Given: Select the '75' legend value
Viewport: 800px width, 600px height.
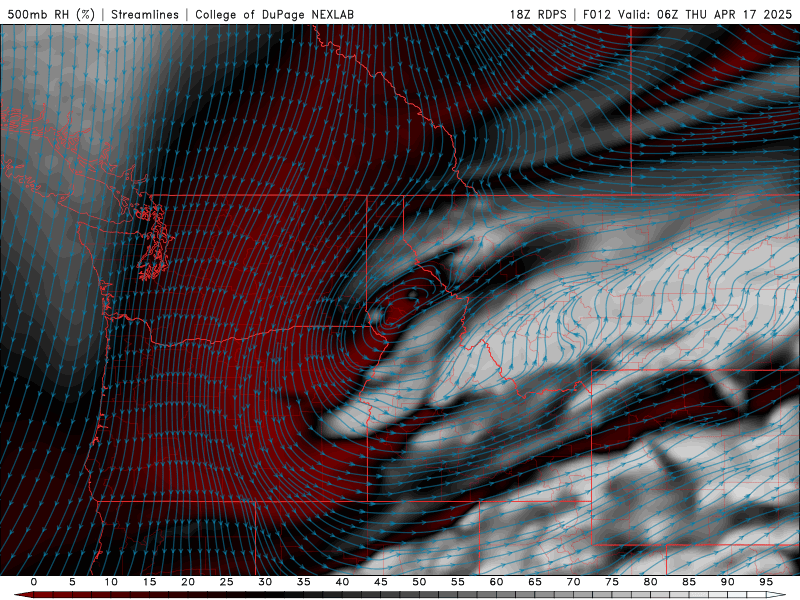Looking at the screenshot, I should click(612, 582).
